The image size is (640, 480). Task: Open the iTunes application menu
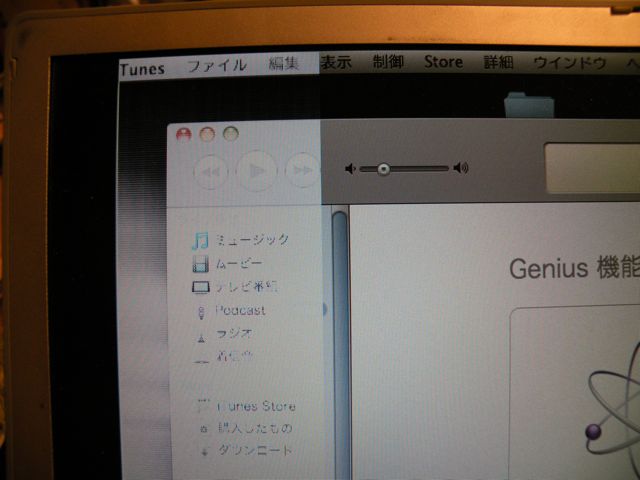pos(142,69)
